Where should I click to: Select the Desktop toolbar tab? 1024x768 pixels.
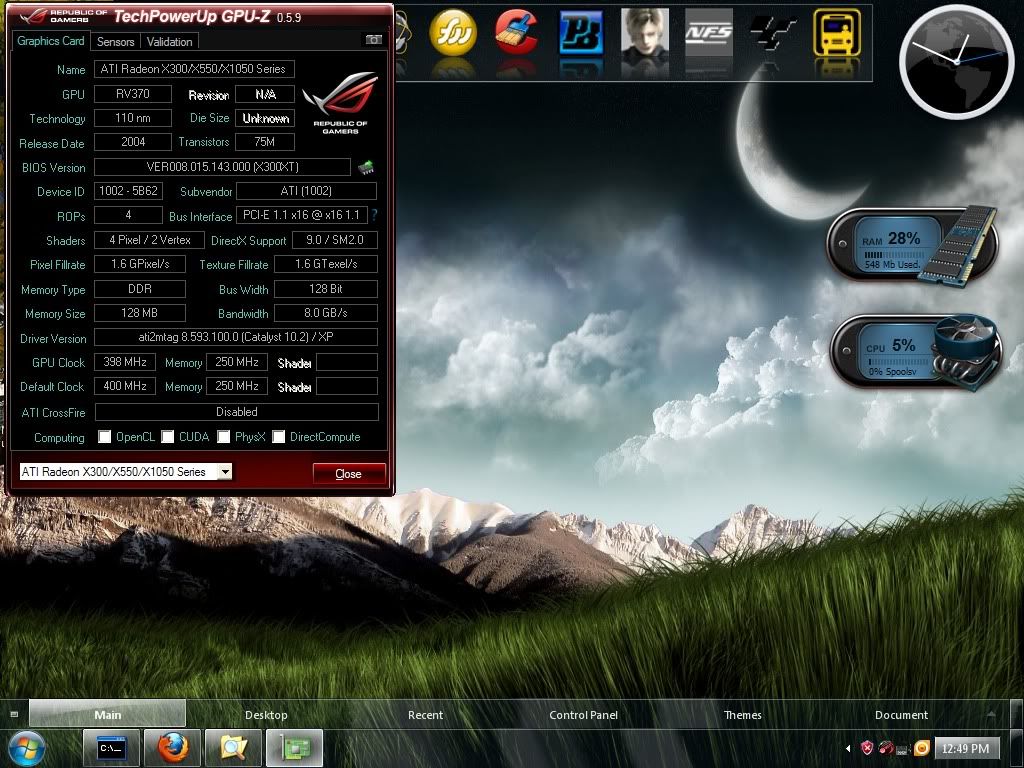pyautogui.click(x=266, y=714)
